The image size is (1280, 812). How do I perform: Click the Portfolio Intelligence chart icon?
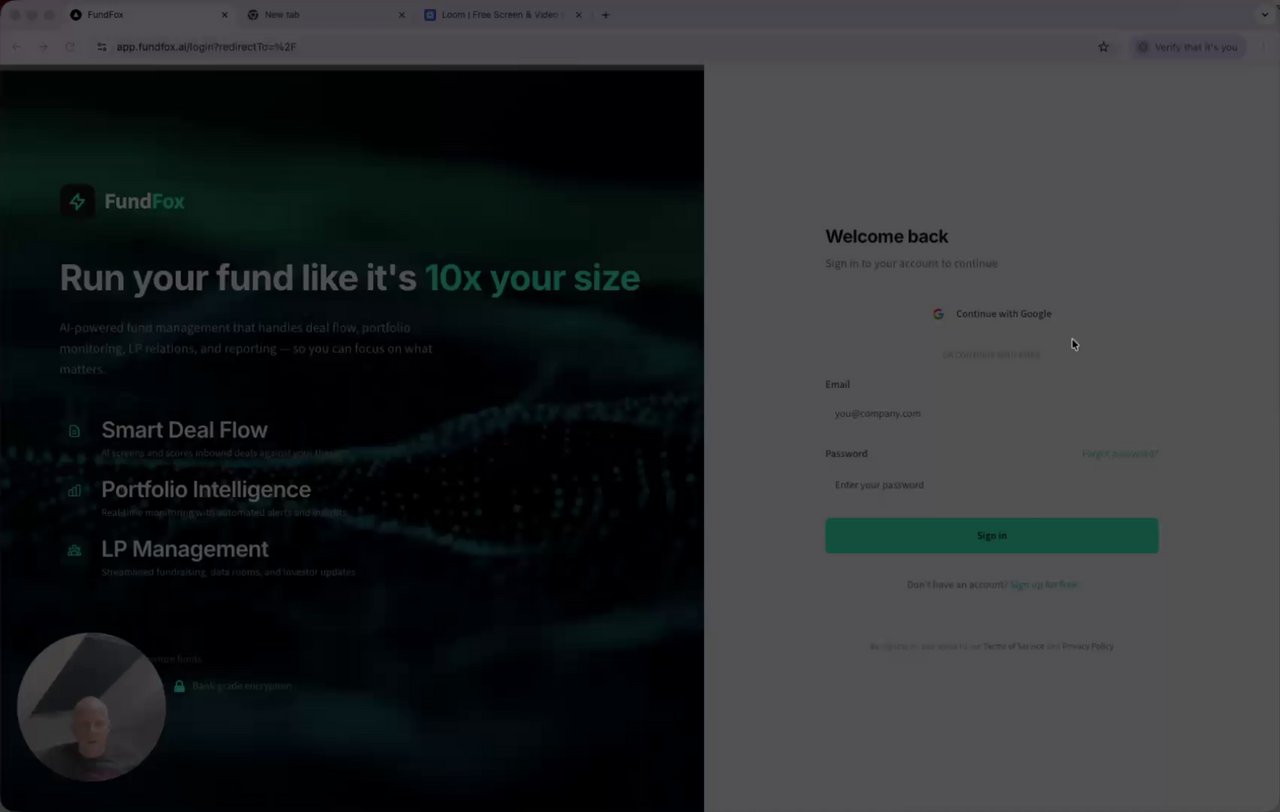pyautogui.click(x=74, y=491)
